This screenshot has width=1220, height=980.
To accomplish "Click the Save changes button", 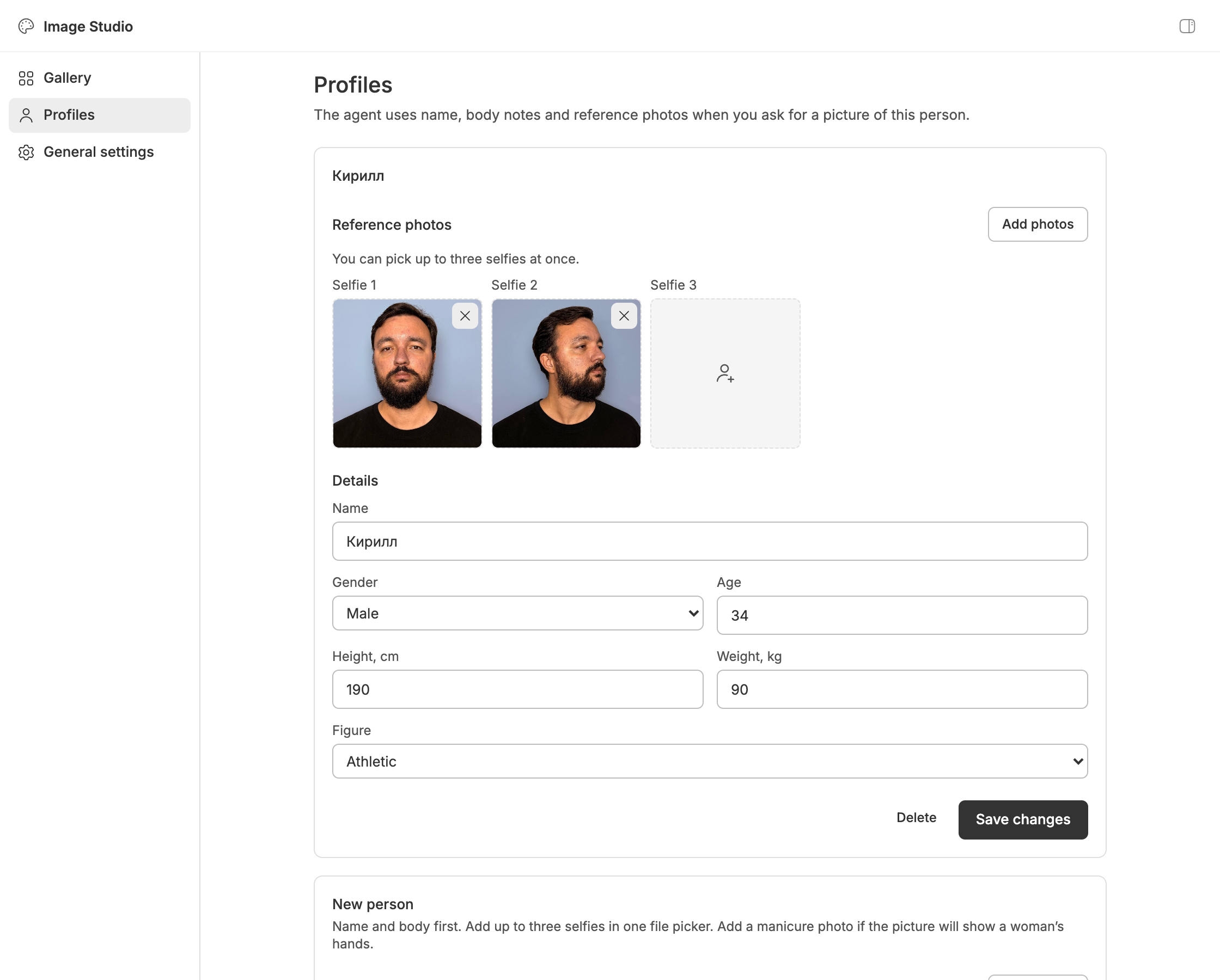I will (1022, 819).
